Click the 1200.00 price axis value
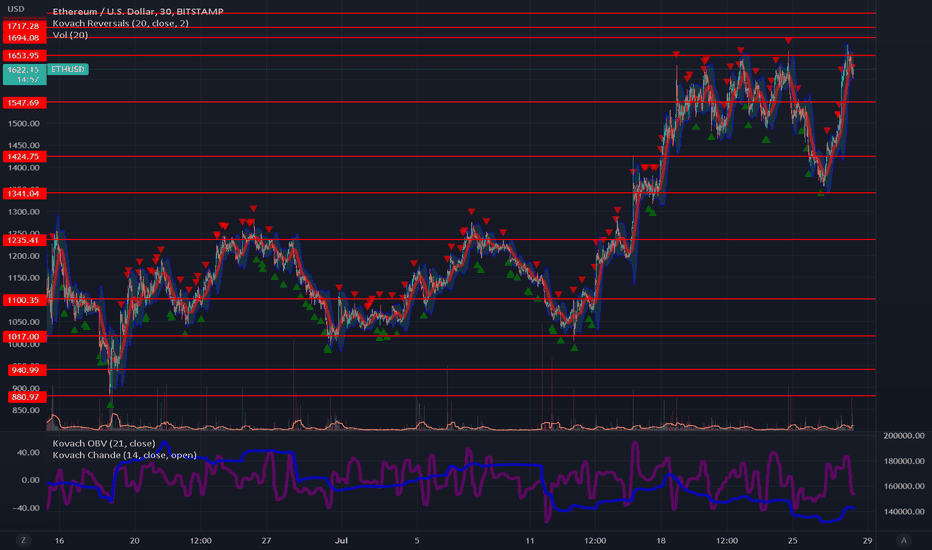Viewport: 932px width, 550px height. click(x=24, y=256)
